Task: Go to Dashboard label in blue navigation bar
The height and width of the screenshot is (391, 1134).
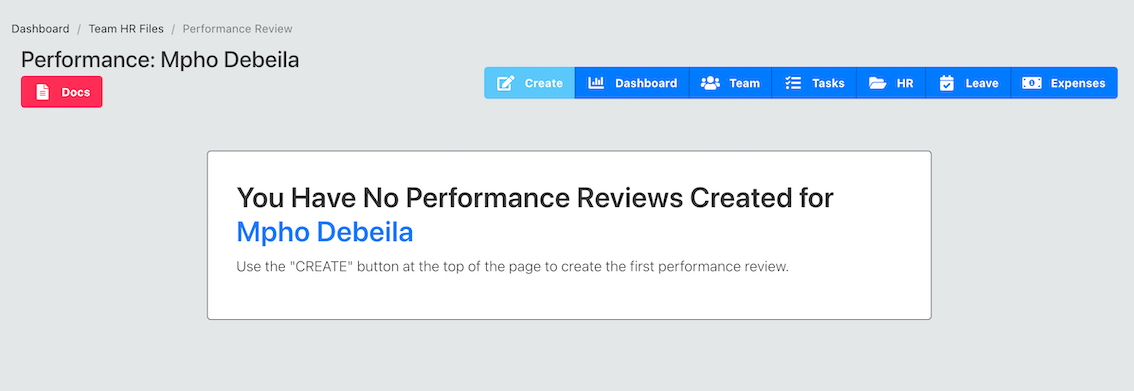Action: (646, 83)
